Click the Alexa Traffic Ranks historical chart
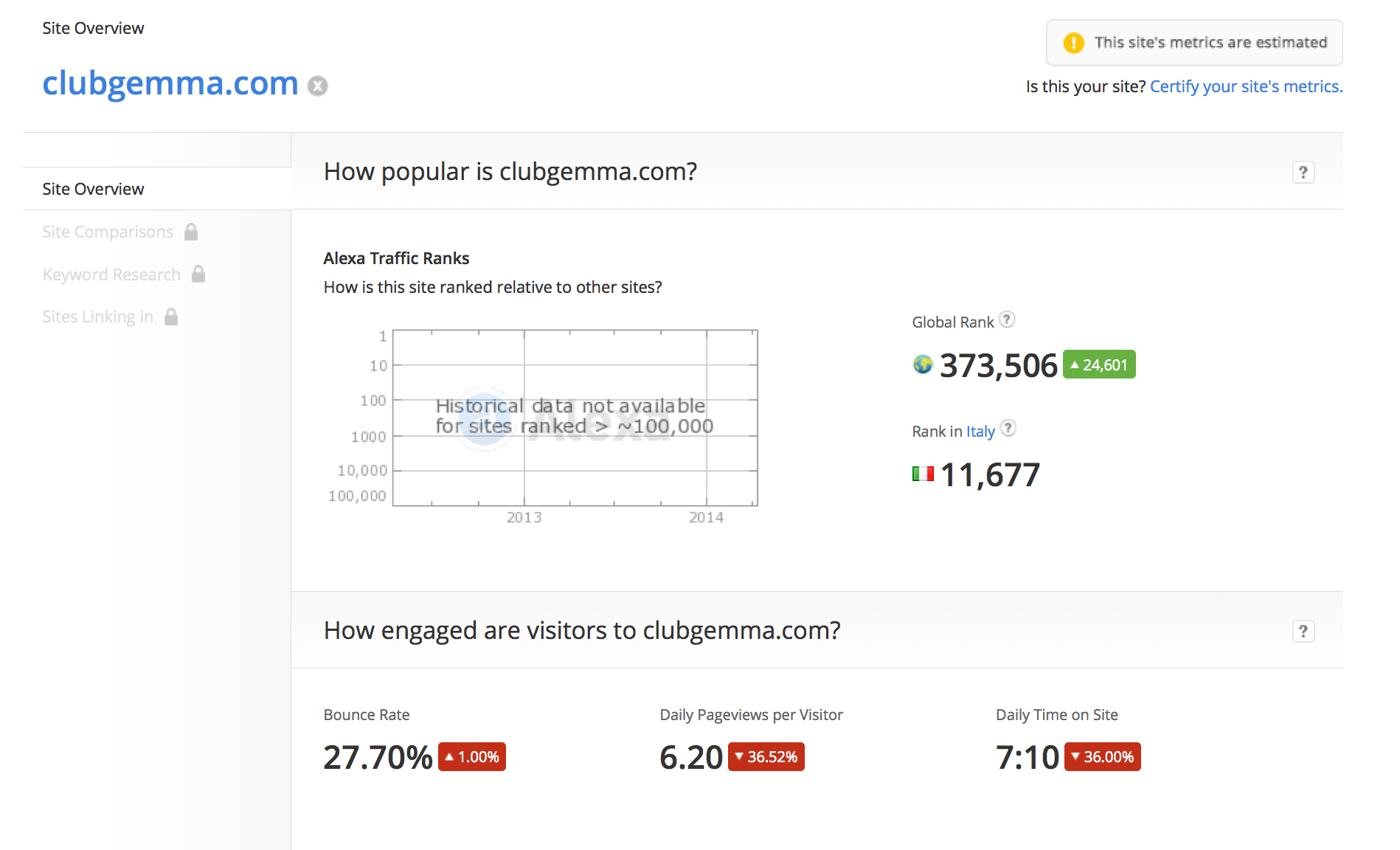Viewport: 1400px width, 850px height. (x=575, y=418)
